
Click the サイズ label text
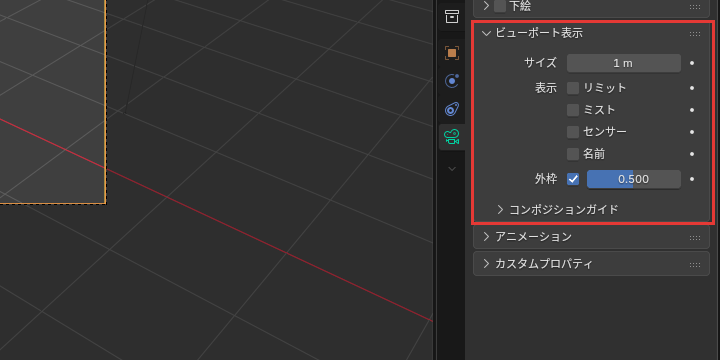pyautogui.click(x=540, y=63)
